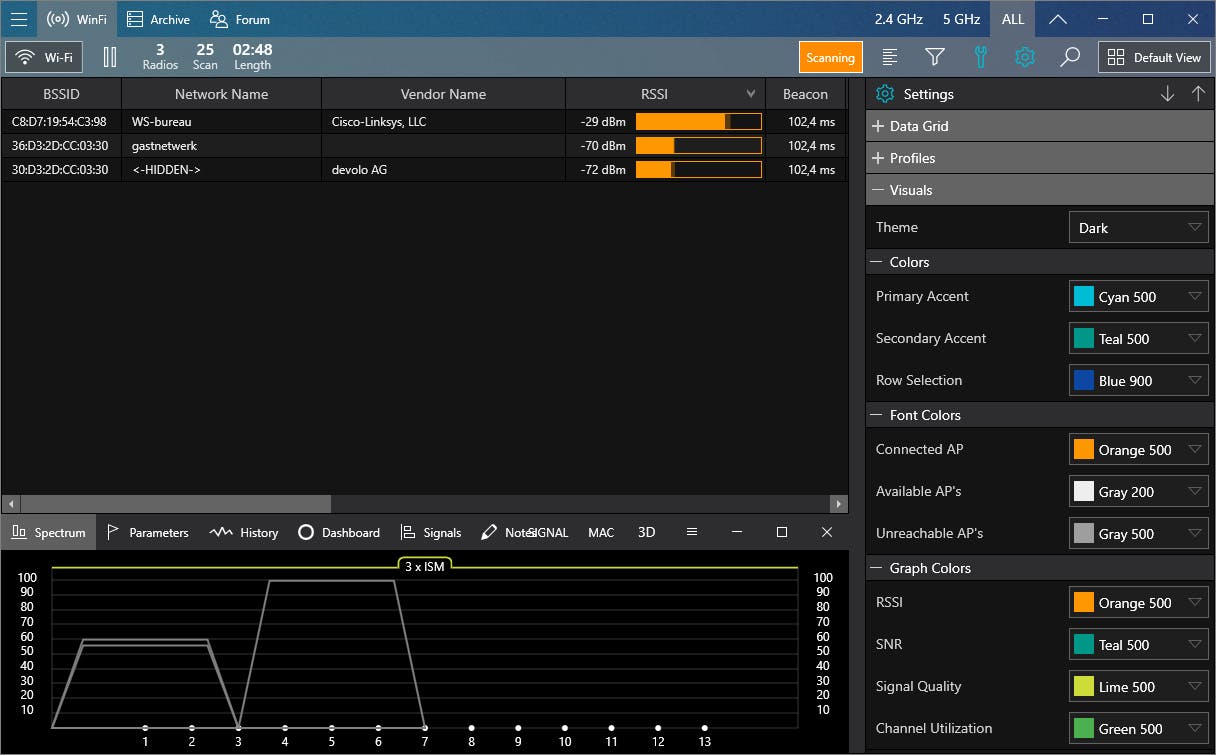
Task: Click the RSSI Orange 500 color swatch
Action: [1083, 603]
